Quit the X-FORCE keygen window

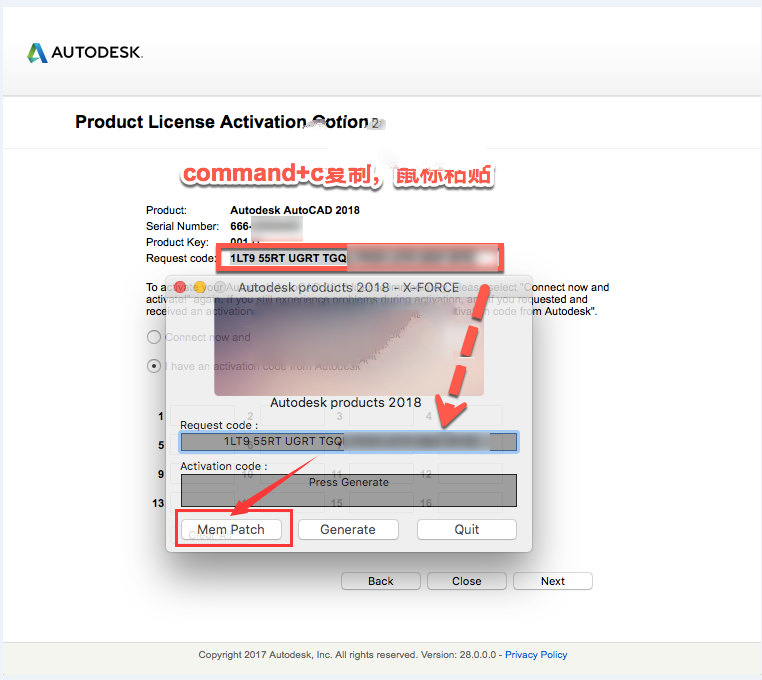(x=467, y=529)
